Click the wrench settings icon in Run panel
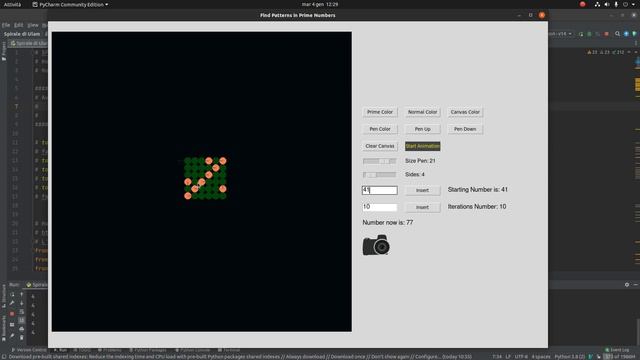This screenshot has height=360, width=640. [x=12, y=303]
